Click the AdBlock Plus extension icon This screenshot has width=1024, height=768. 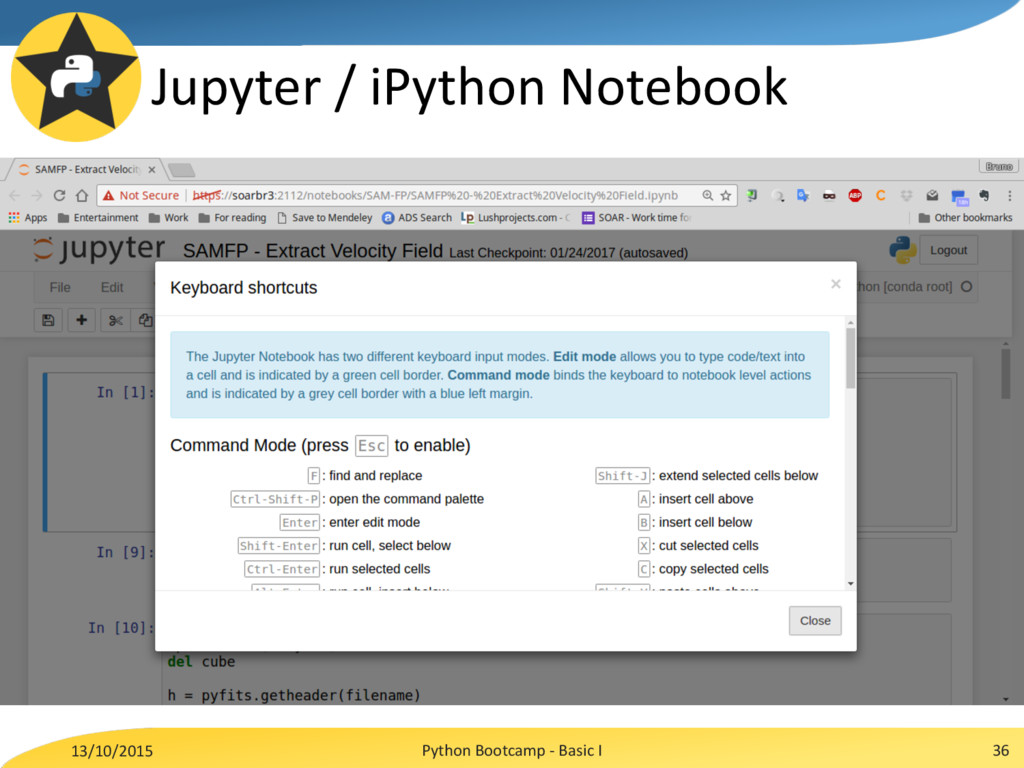tap(854, 195)
